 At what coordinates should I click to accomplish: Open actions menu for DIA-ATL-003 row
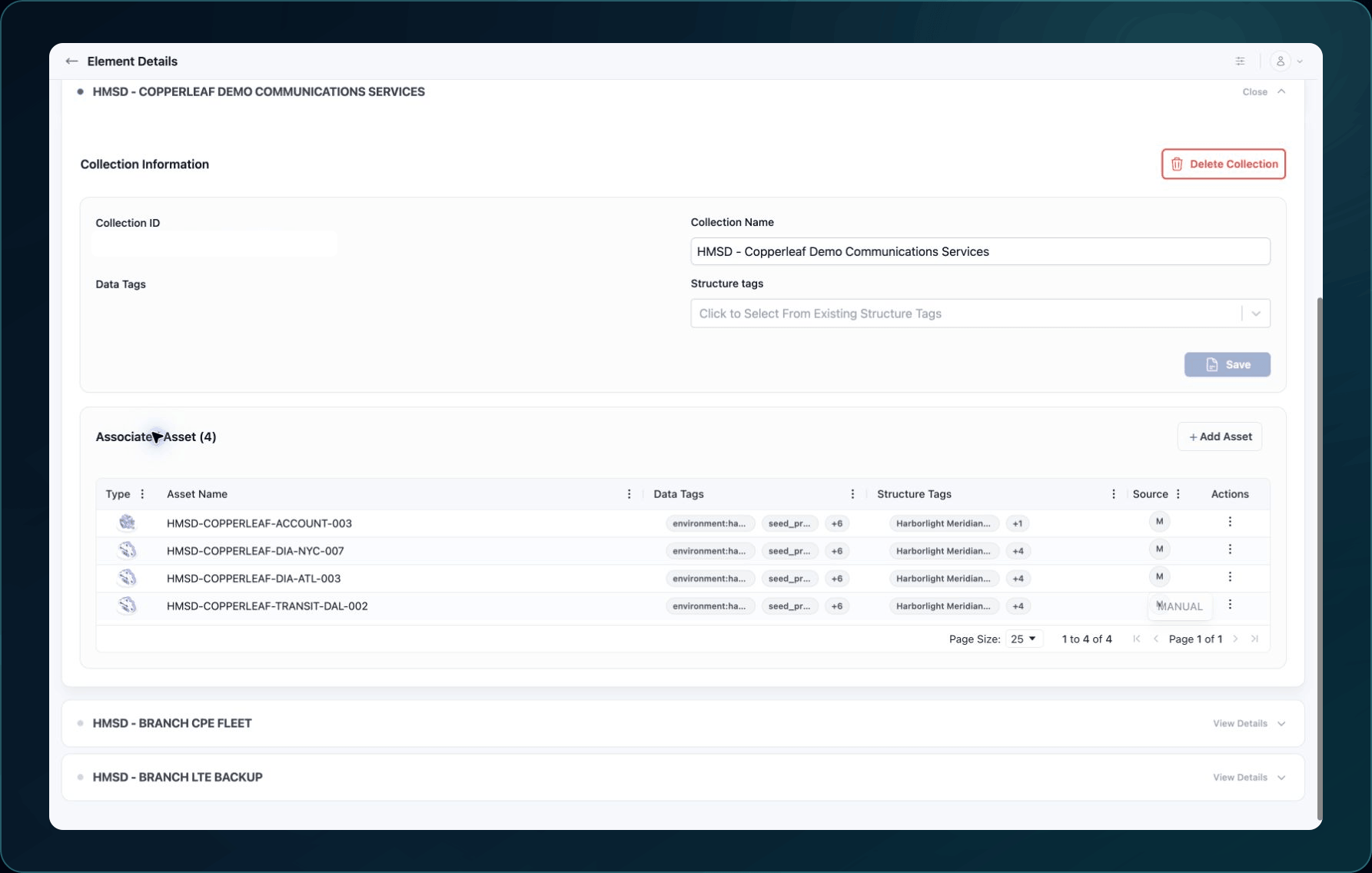tap(1230, 577)
